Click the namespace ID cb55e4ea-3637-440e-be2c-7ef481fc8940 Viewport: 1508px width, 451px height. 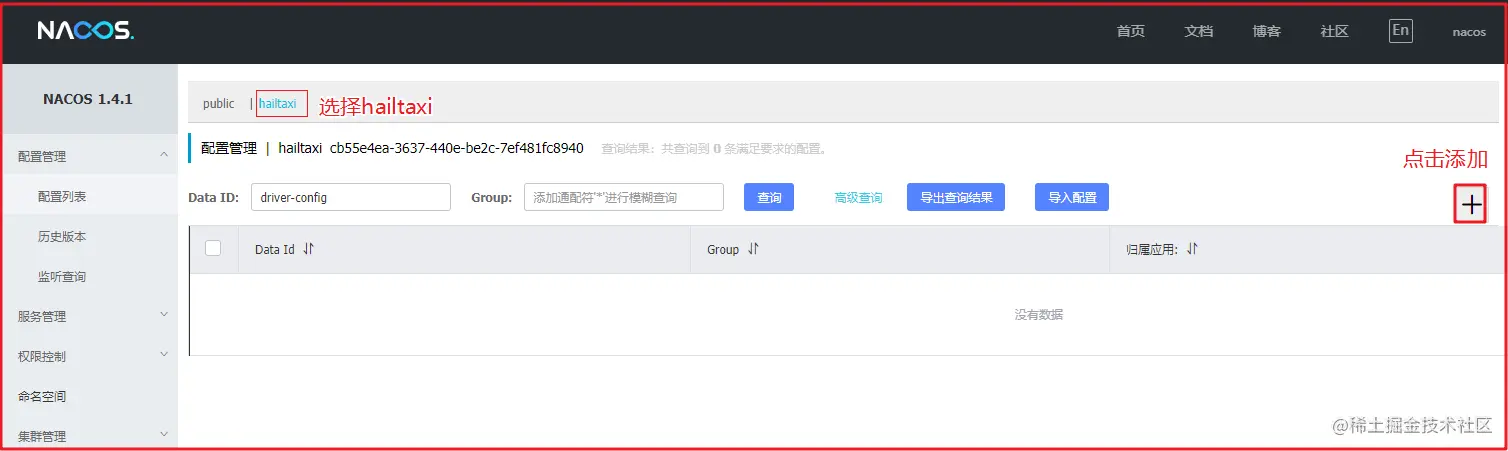tap(457, 148)
